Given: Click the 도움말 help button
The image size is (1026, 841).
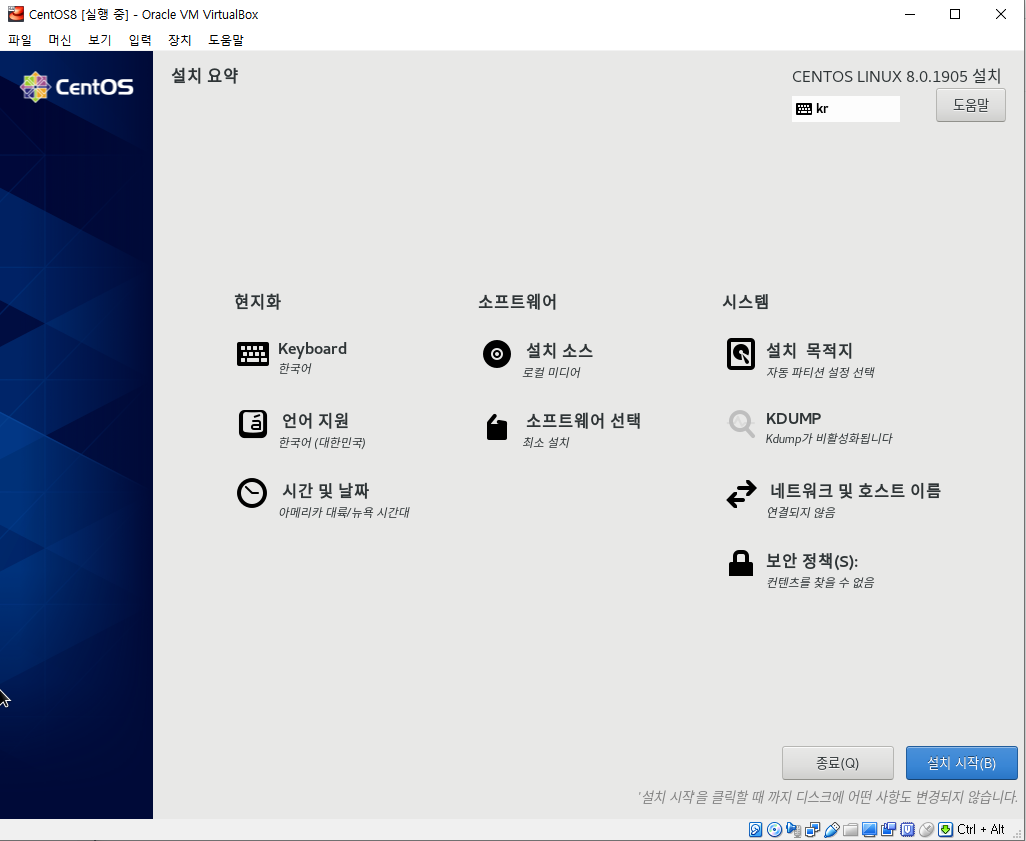Looking at the screenshot, I should [970, 105].
